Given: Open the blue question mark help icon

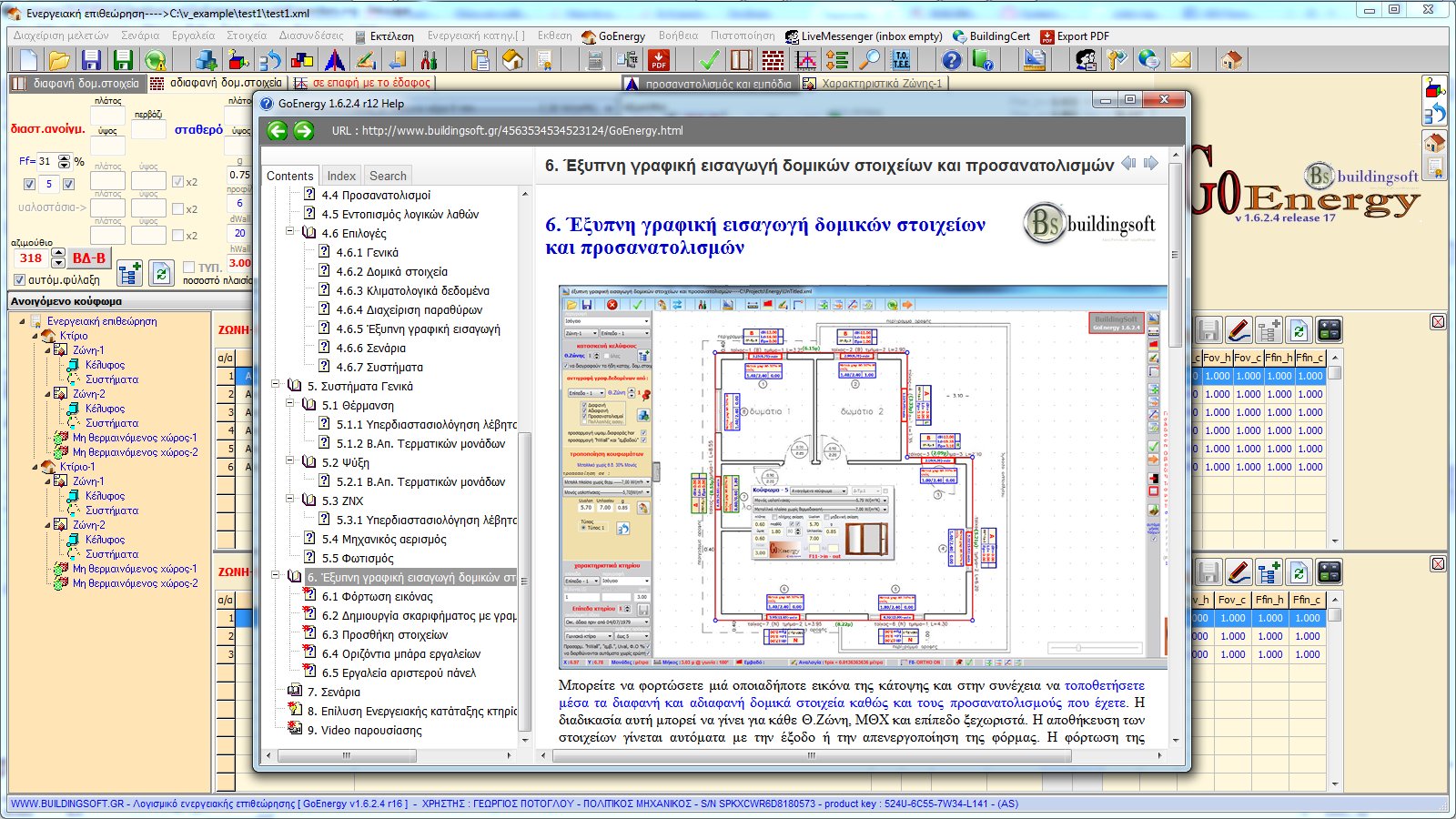Looking at the screenshot, I should point(951,60).
